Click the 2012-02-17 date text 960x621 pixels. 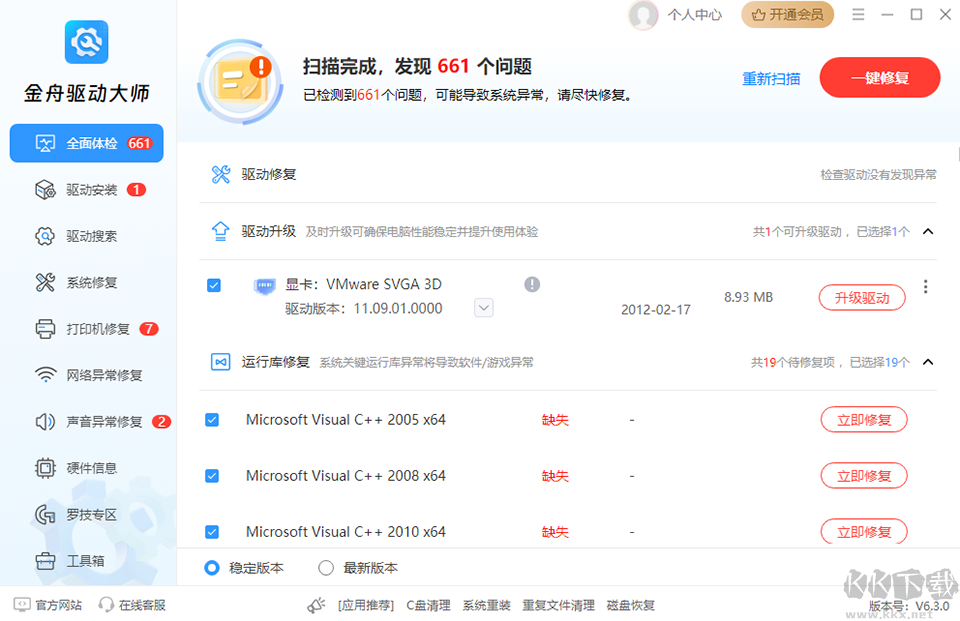(656, 310)
